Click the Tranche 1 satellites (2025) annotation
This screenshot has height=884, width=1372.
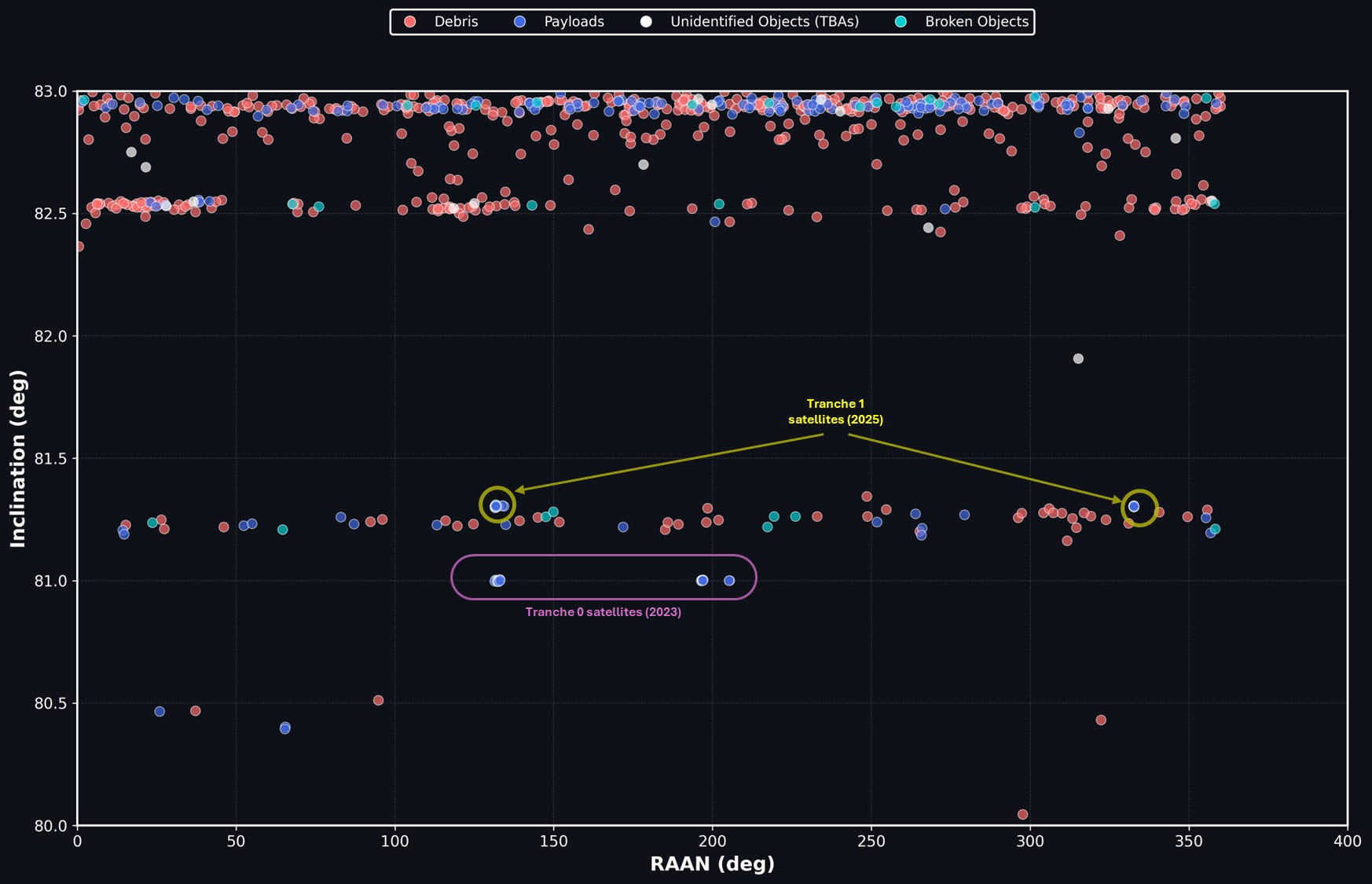pos(835,412)
